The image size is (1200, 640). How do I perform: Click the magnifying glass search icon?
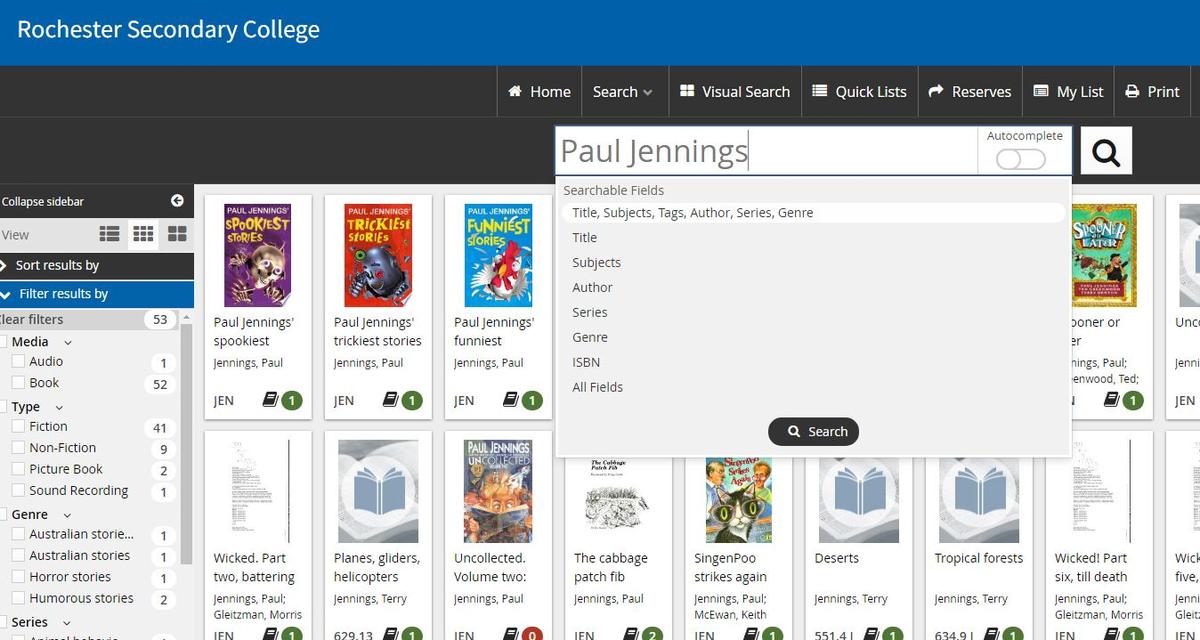tap(1106, 152)
